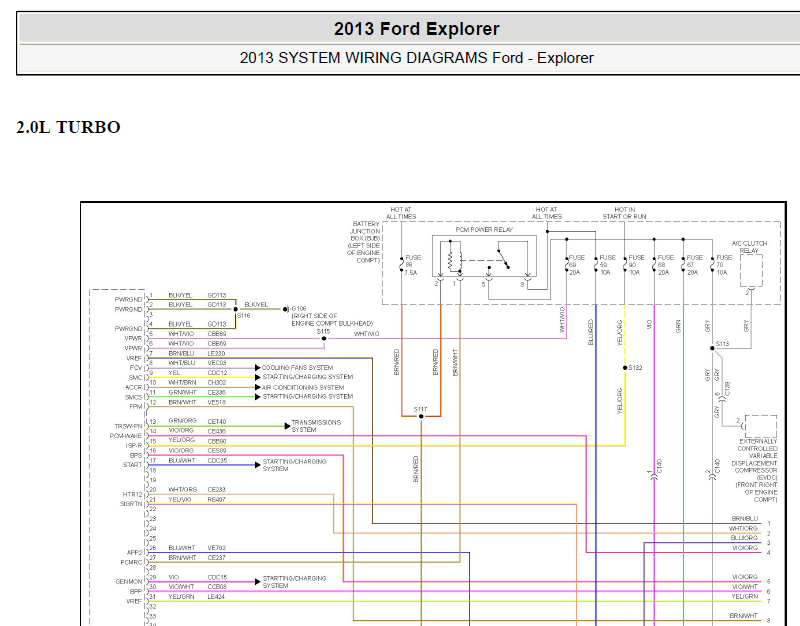Click the "GENMON" pin label
800x626 pixels.
click(x=129, y=582)
